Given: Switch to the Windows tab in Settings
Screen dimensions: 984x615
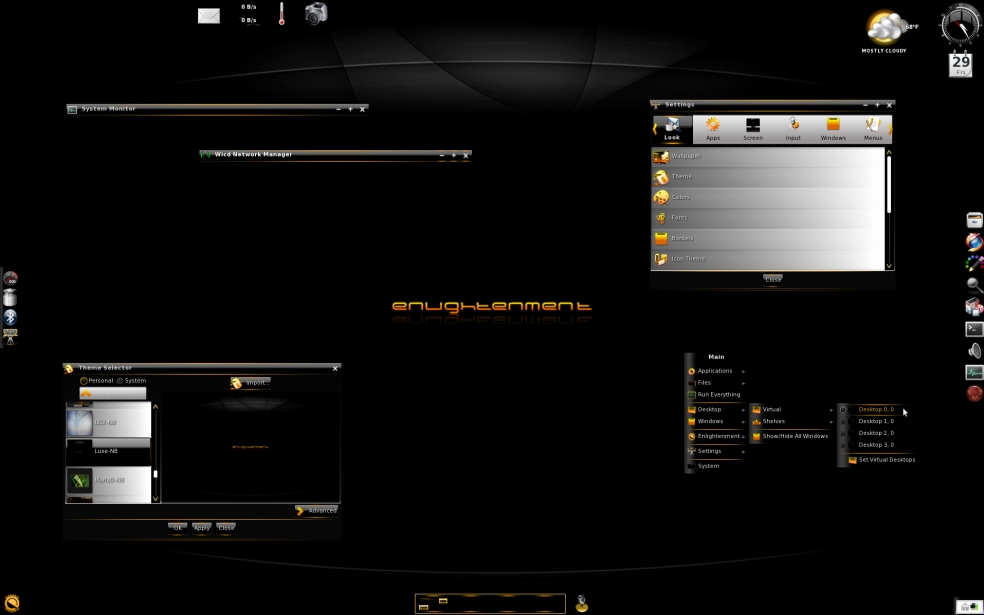Looking at the screenshot, I should point(833,129).
